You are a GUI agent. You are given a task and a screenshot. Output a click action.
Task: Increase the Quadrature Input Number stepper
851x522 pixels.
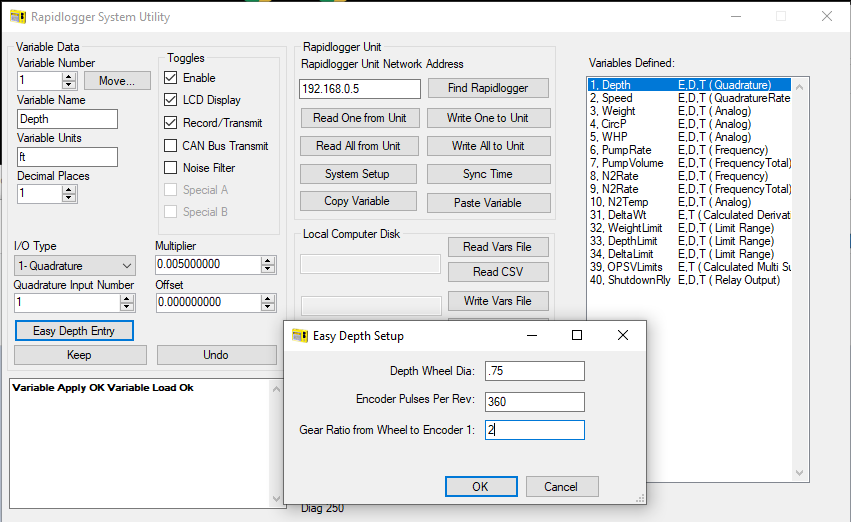pos(126,298)
